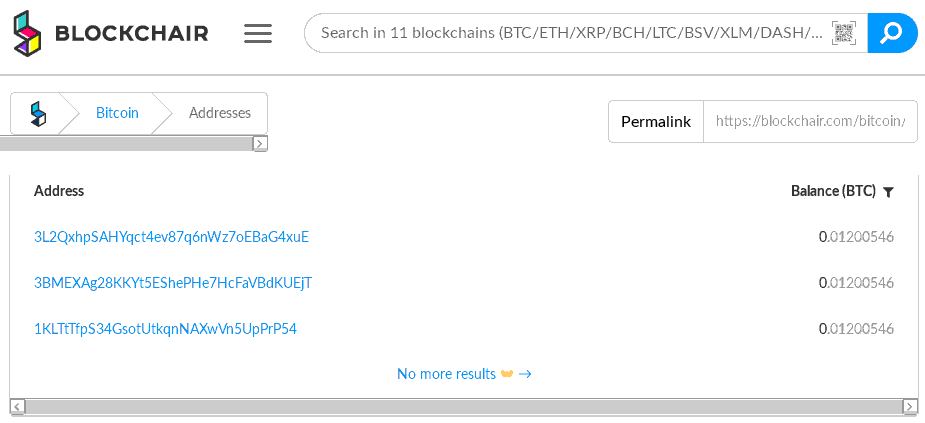This screenshot has height=423, width=925.
Task: Select Addresses in the breadcrumb
Action: point(219,113)
